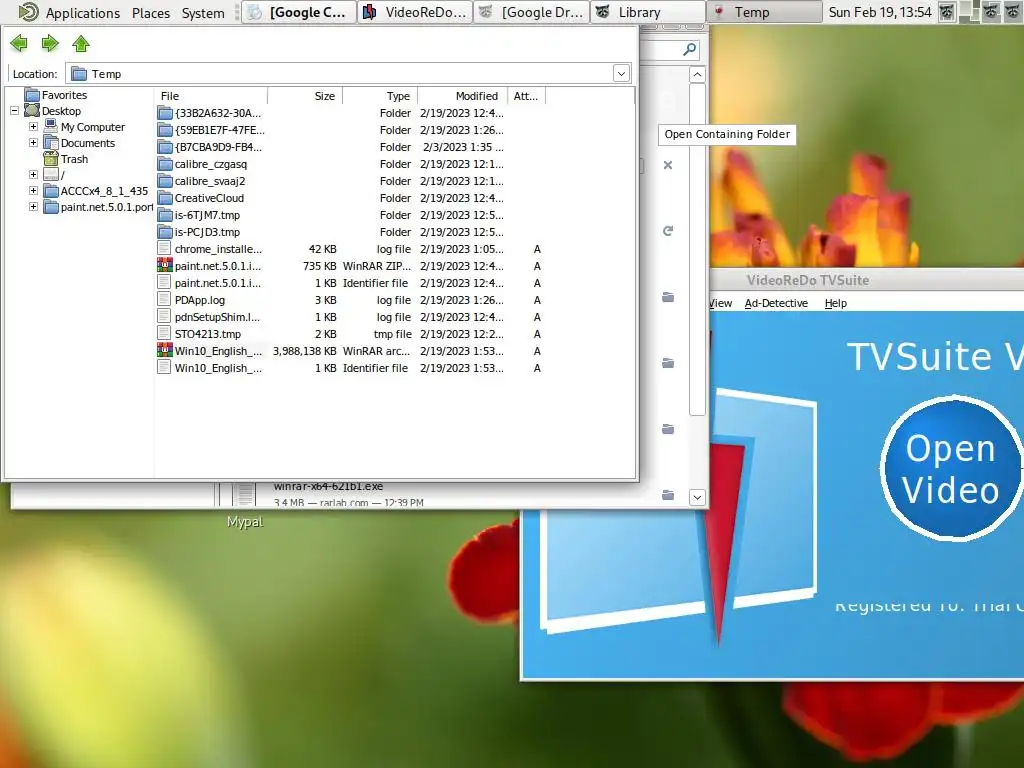Click folder icon below the retry icon
The height and width of the screenshot is (768, 1024).
(x=667, y=297)
